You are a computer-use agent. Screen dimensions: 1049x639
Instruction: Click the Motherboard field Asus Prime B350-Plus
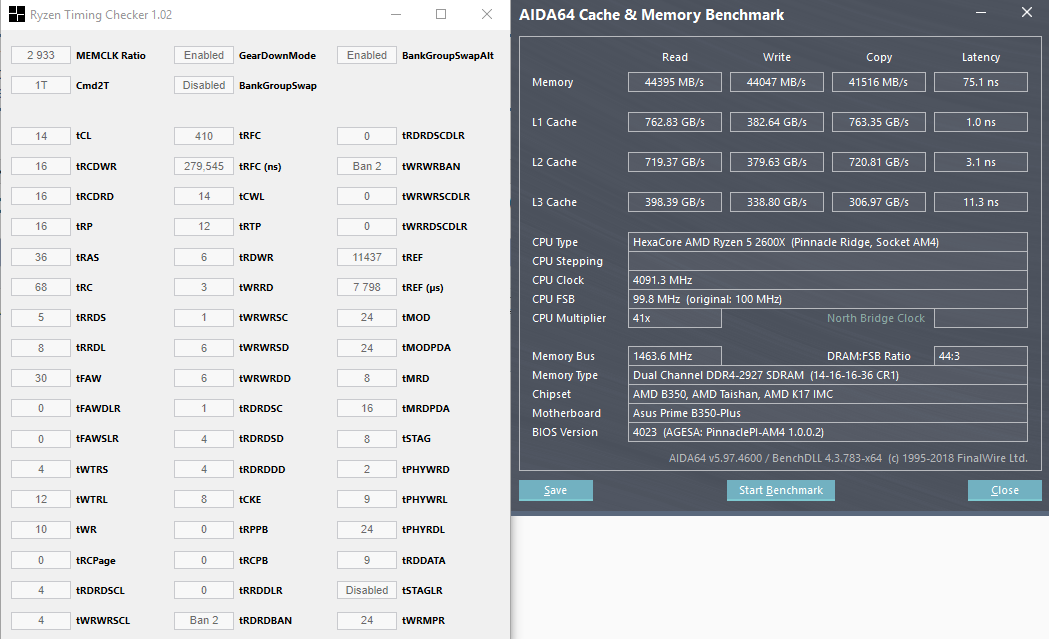pos(828,413)
